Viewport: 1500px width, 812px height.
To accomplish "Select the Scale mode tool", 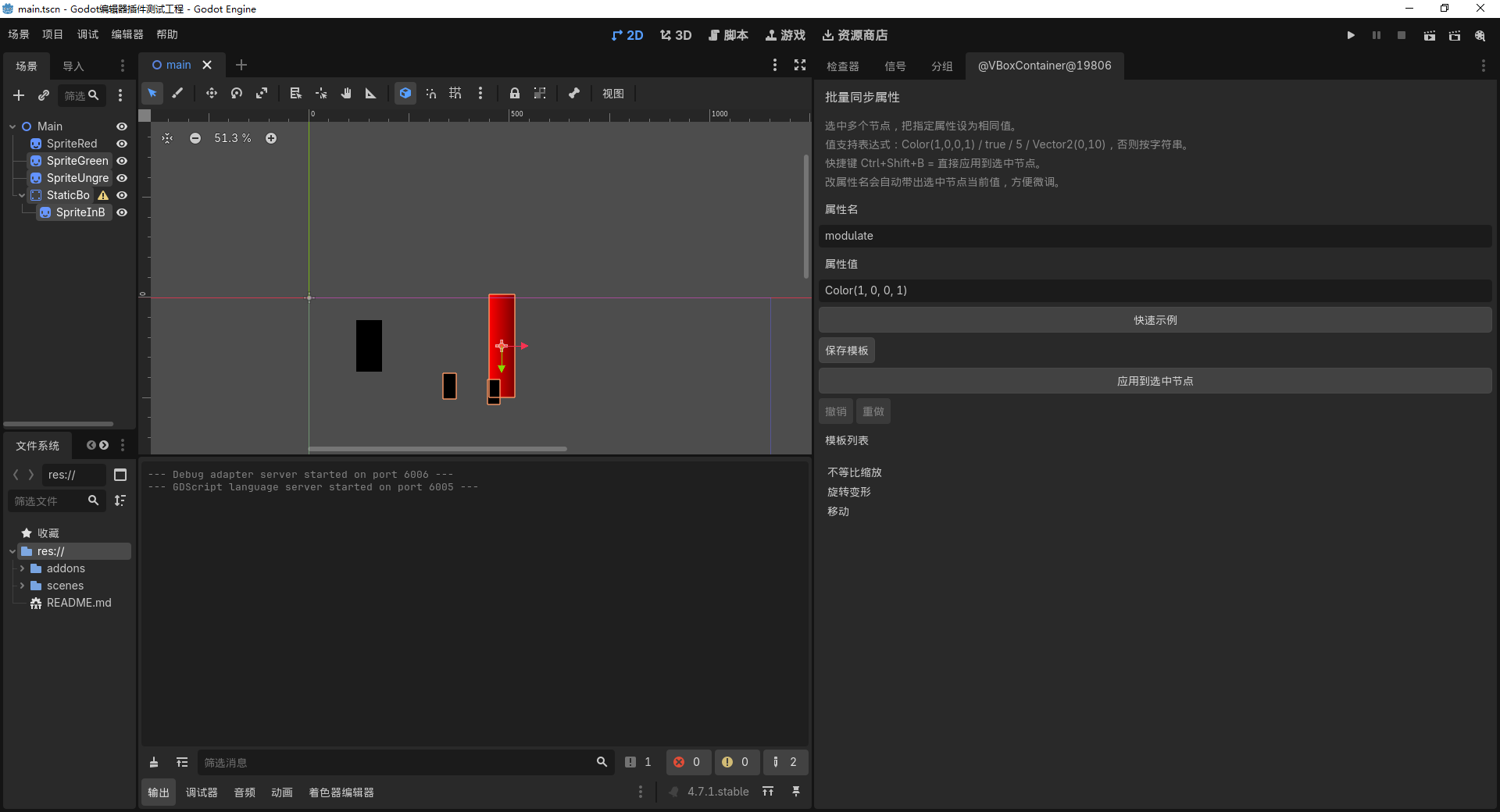I will point(262,94).
